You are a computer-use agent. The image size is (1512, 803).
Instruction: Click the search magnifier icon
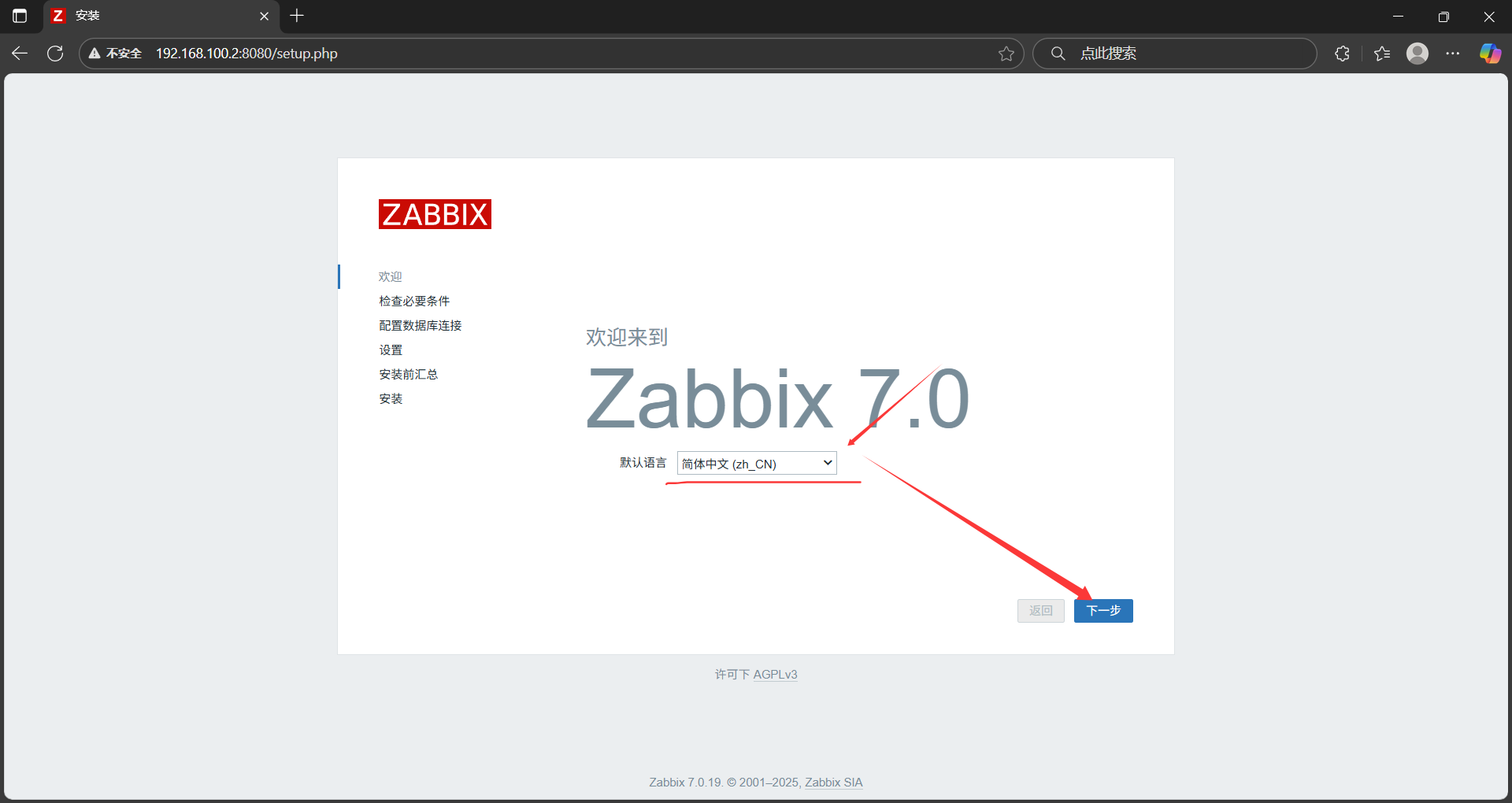pos(1058,54)
